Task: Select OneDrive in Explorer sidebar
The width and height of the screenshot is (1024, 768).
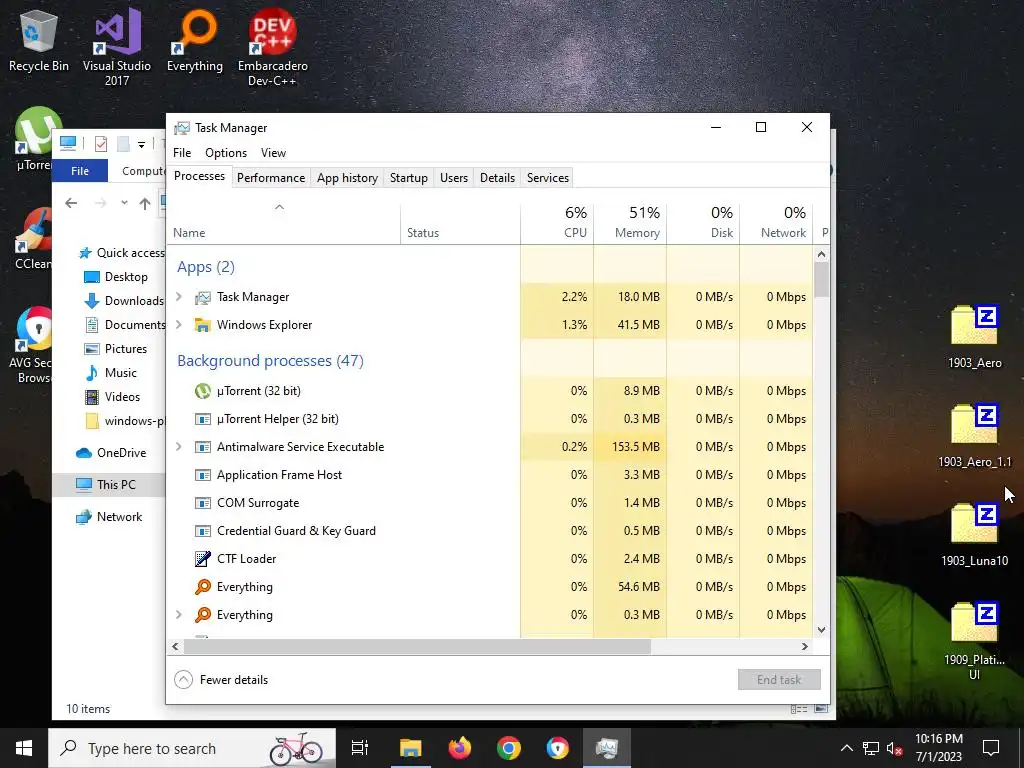Action: [x=111, y=453]
